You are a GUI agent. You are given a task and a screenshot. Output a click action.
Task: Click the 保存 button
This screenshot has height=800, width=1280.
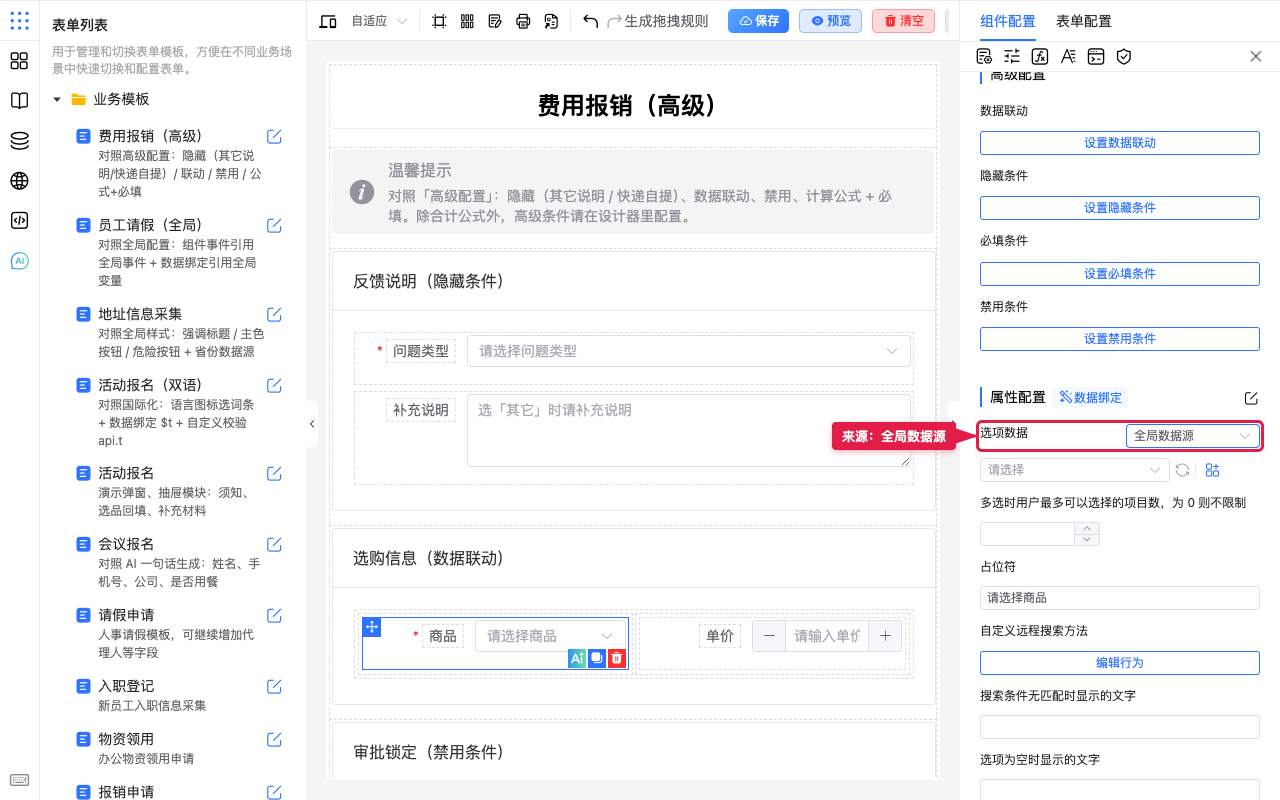758,21
